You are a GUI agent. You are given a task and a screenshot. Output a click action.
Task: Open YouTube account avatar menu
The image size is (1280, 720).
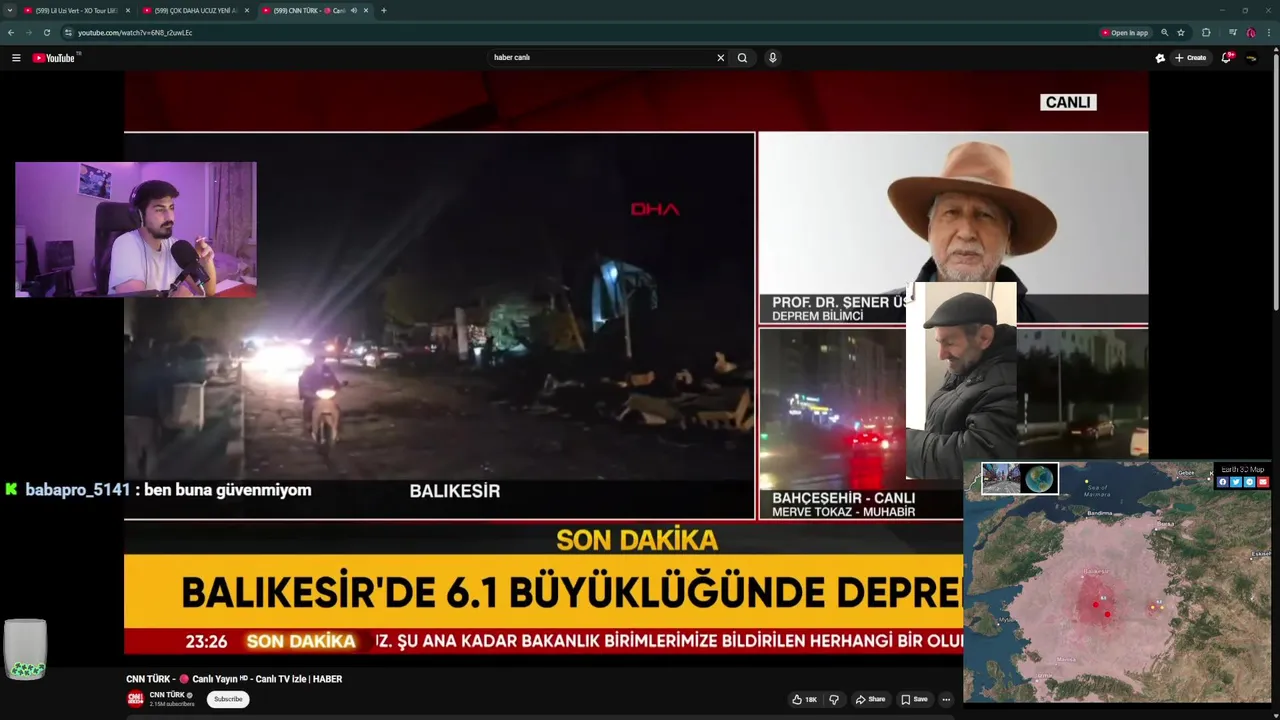tap(1251, 58)
